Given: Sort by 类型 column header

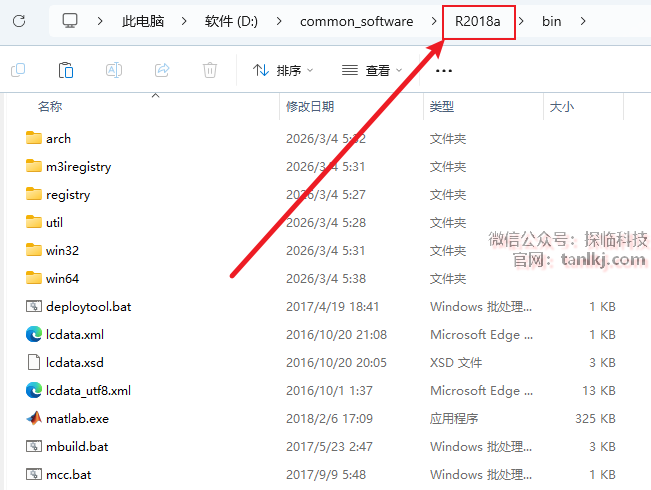Looking at the screenshot, I should tap(442, 107).
